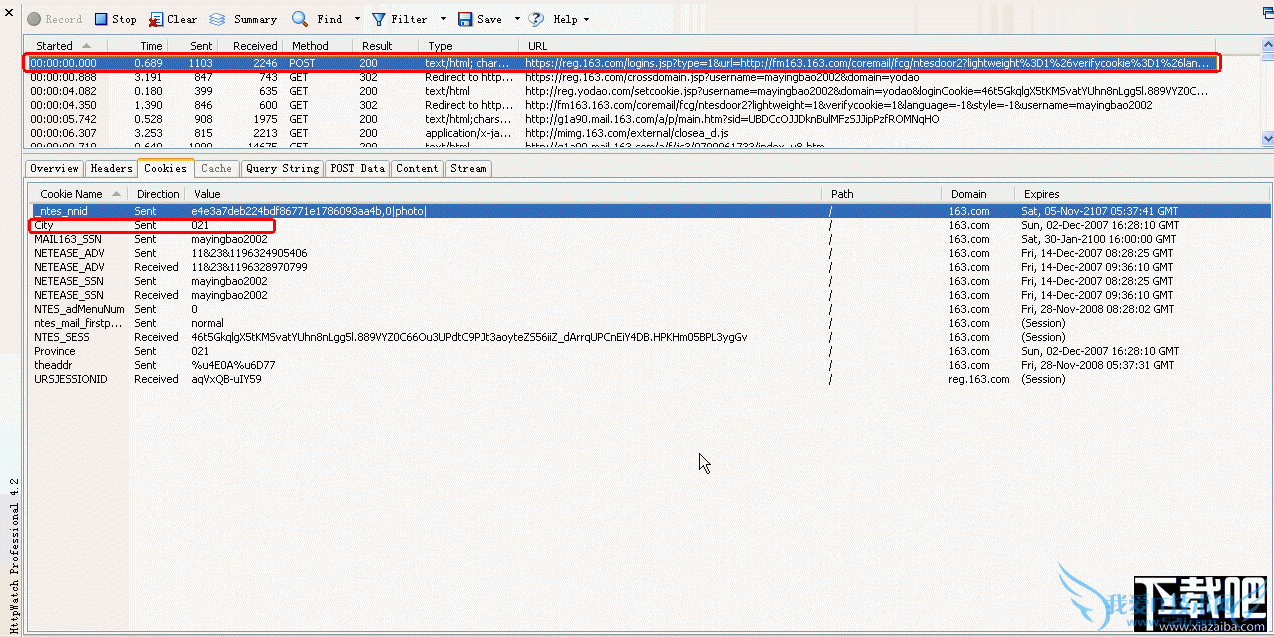Select the Find magnifier icon
The image size is (1274, 637).
(x=298, y=18)
